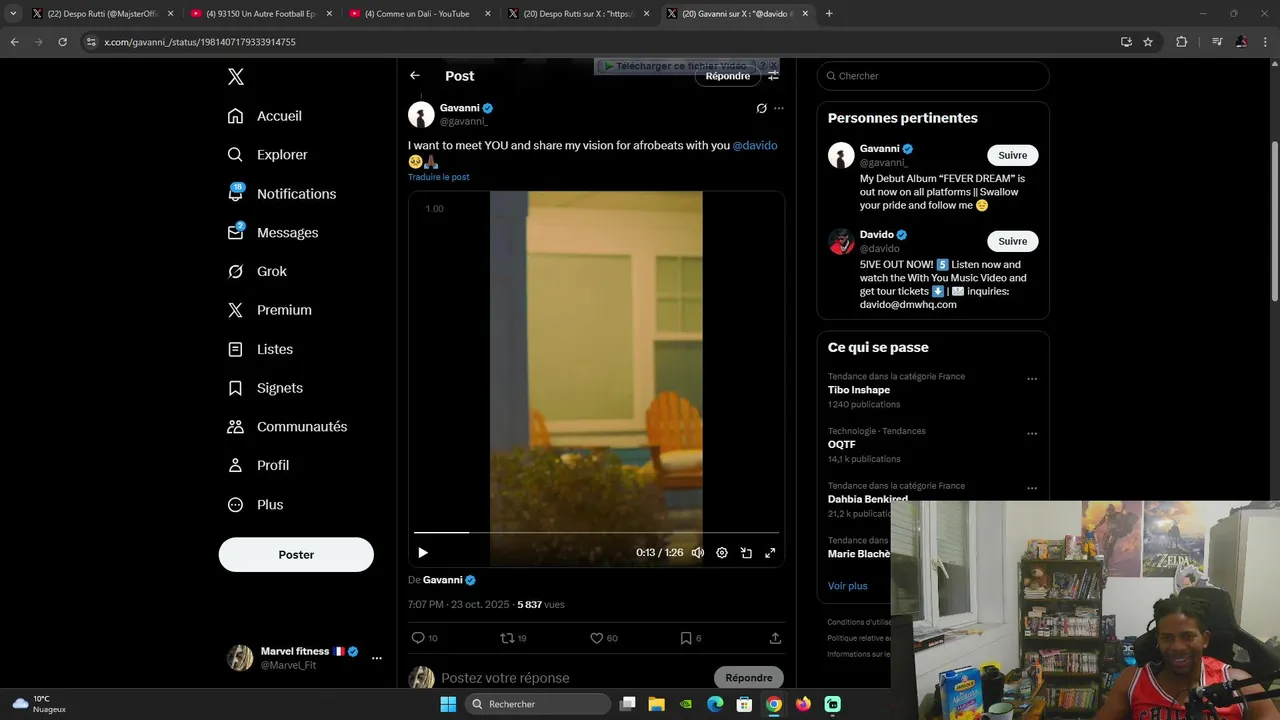The height and width of the screenshot is (720, 1280).
Task: Open video settings gear
Action: pyautogui.click(x=722, y=553)
